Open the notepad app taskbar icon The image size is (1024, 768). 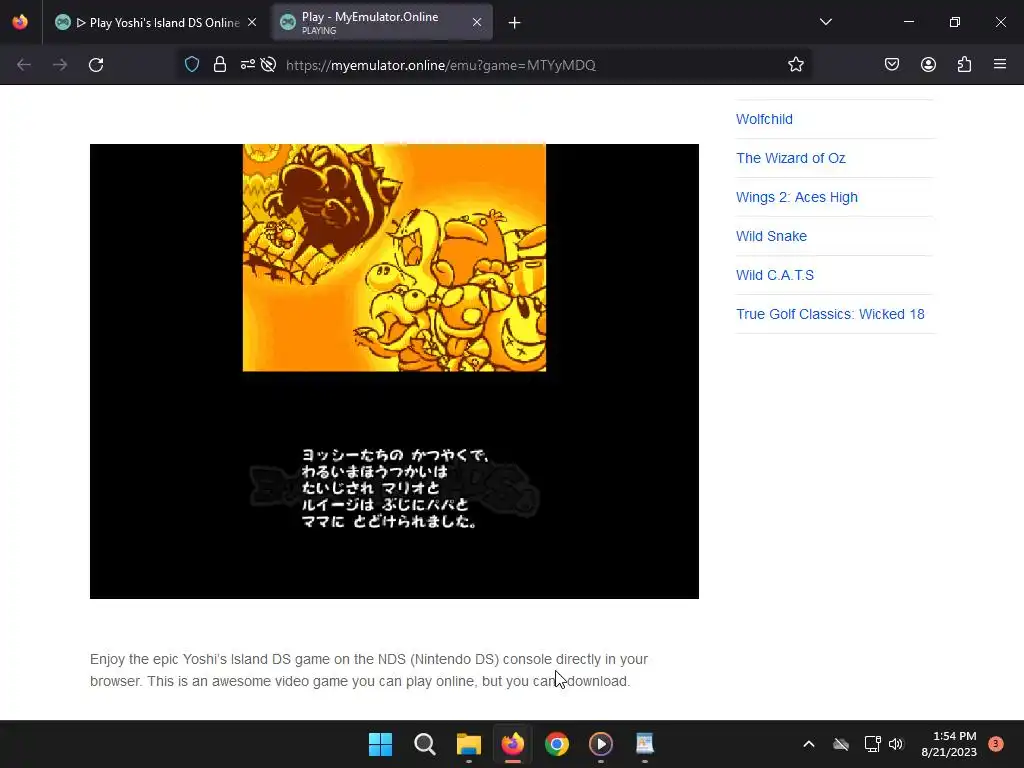[645, 744]
